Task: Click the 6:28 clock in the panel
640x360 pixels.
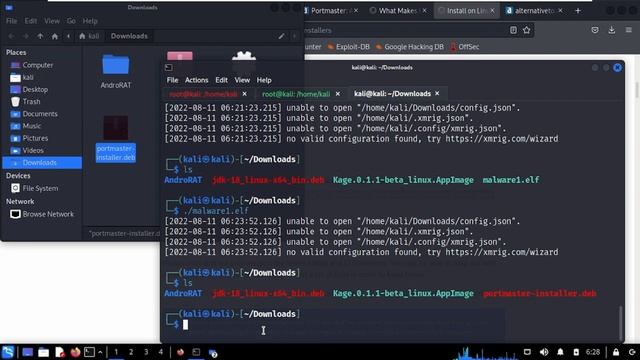Action: [593, 352]
